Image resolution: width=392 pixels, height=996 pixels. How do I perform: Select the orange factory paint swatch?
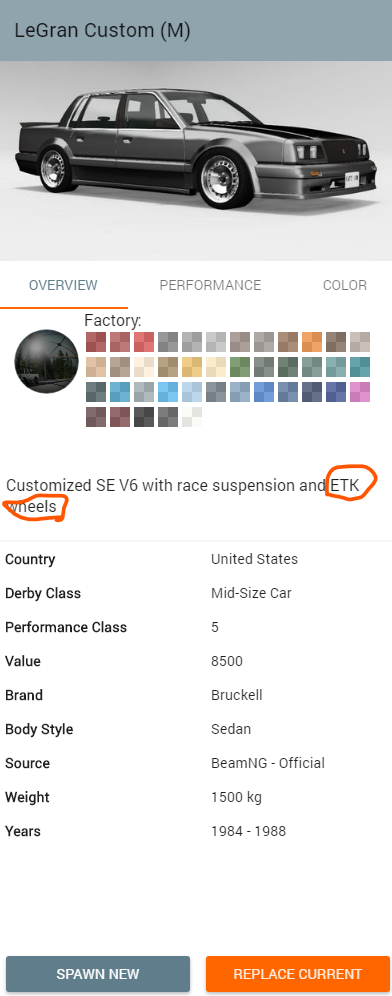312,342
